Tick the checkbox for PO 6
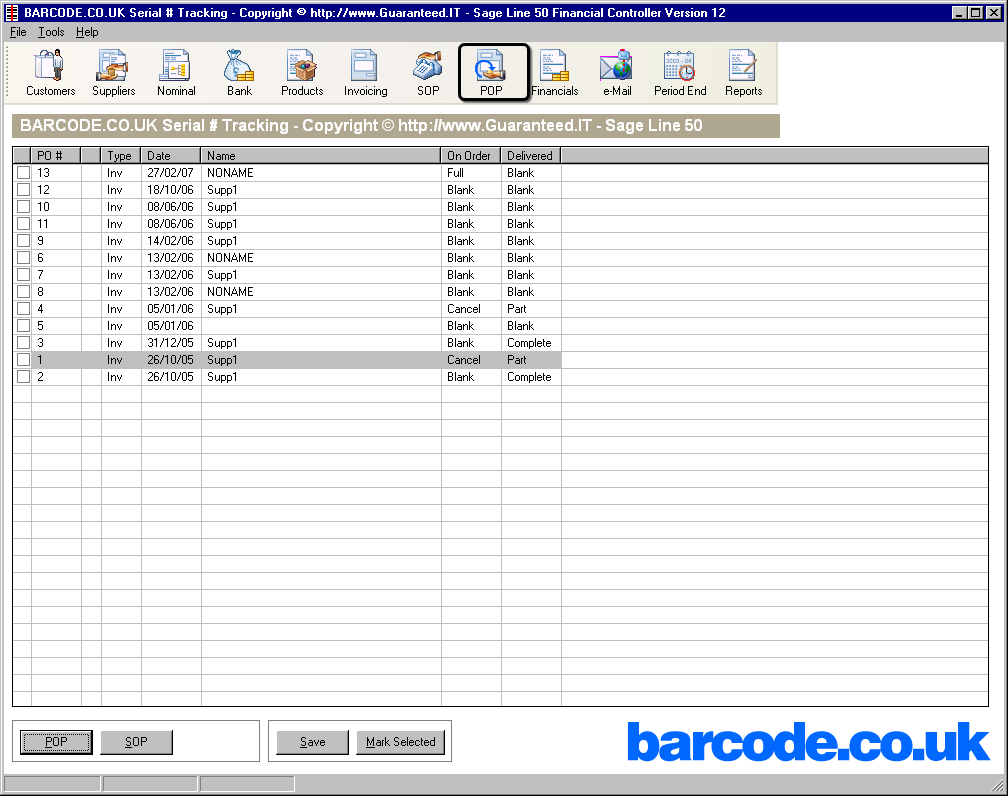Image resolution: width=1008 pixels, height=796 pixels. tap(23, 257)
